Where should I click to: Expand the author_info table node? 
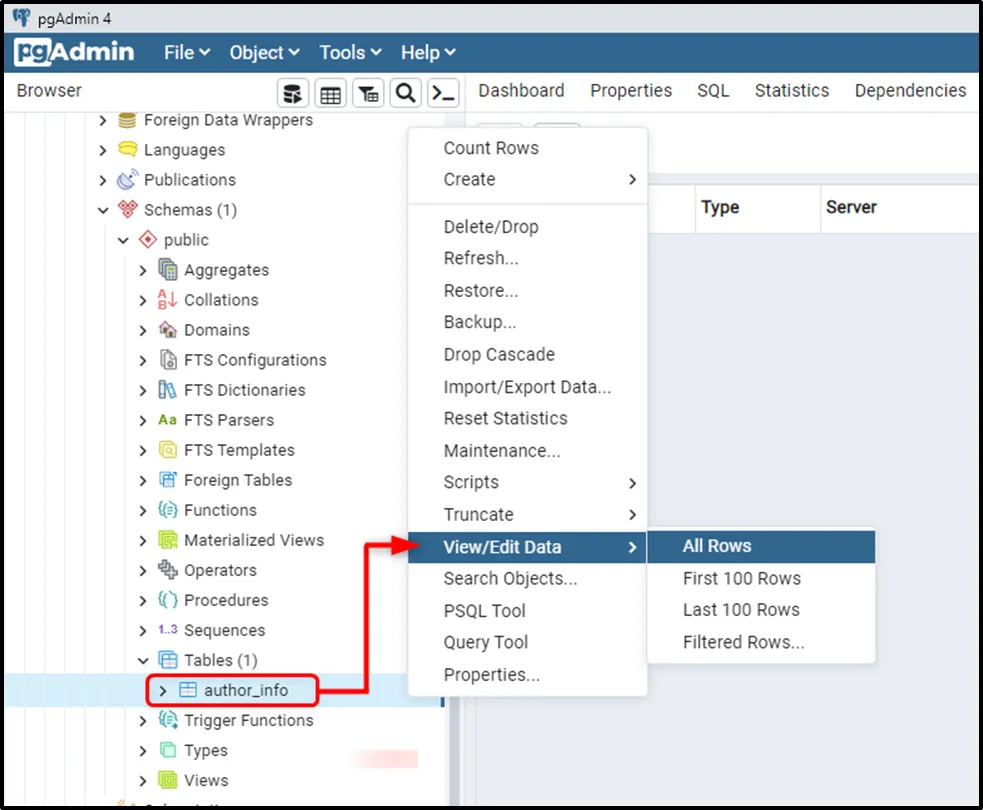pos(163,690)
